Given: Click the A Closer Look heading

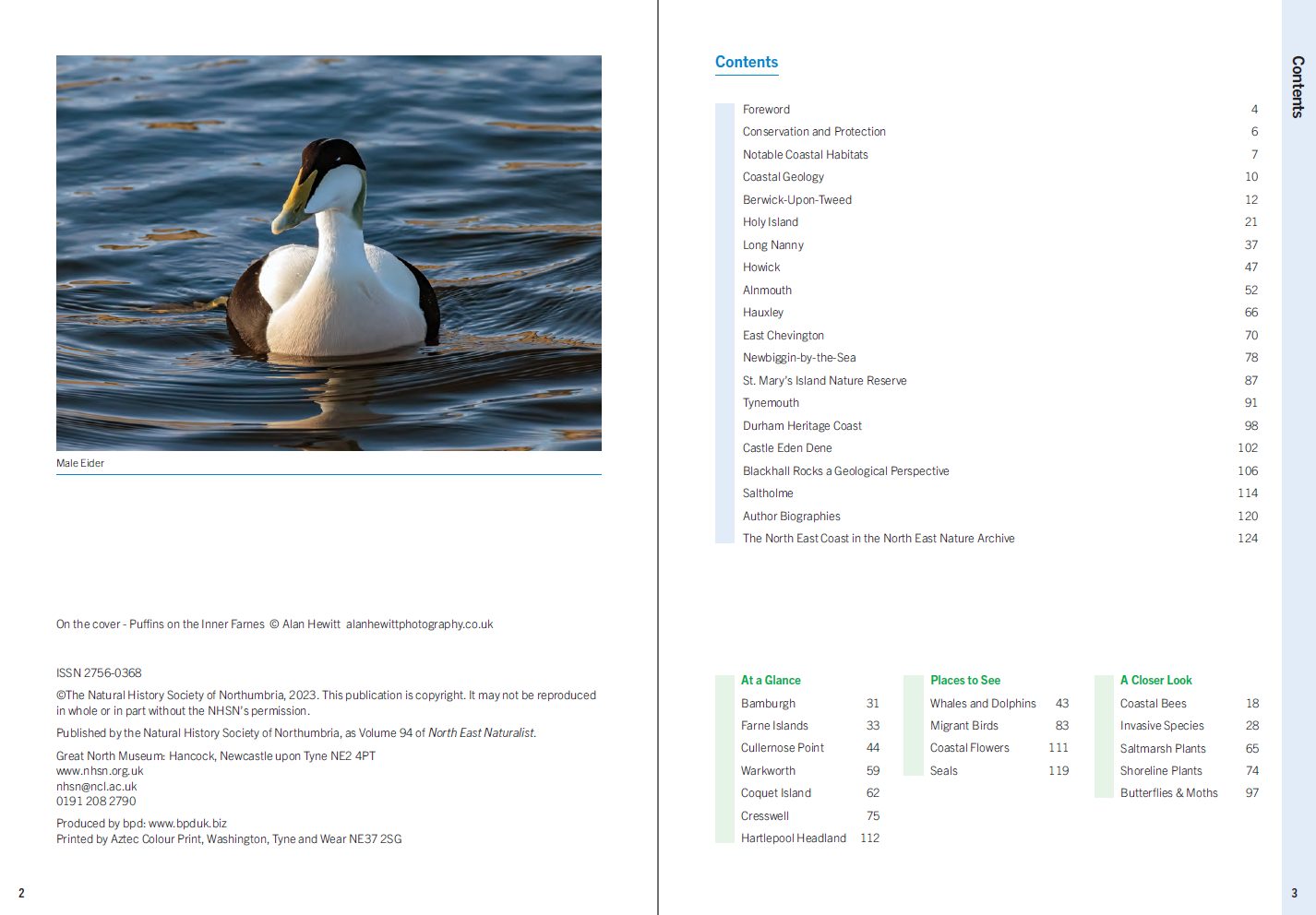Looking at the screenshot, I should pyautogui.click(x=1156, y=681).
